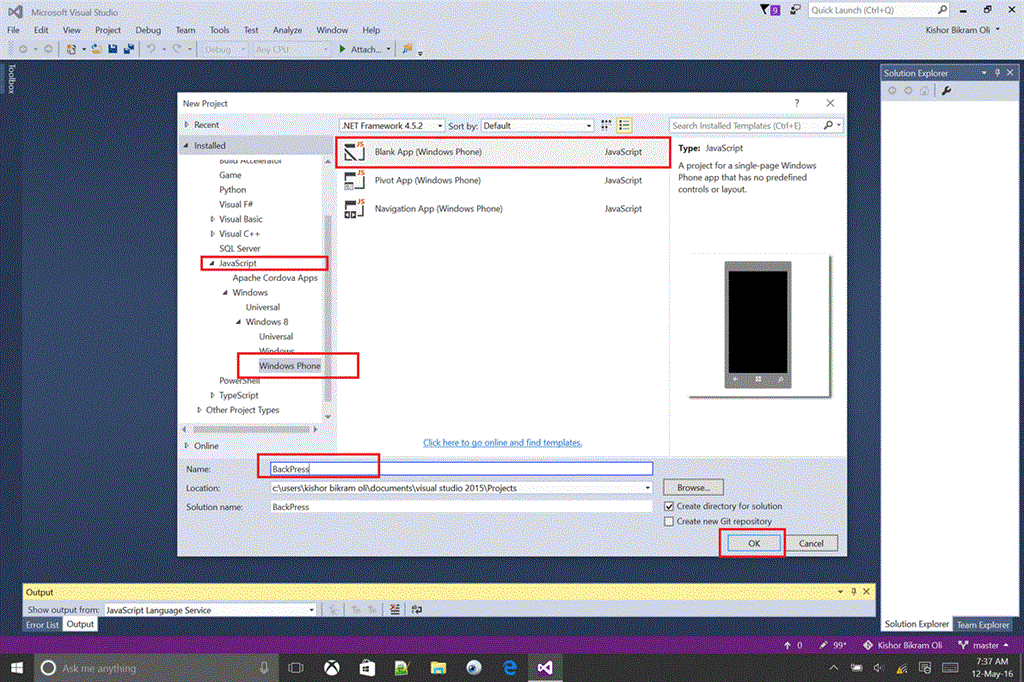
Task: Open Task View on taskbar
Action: (296, 668)
